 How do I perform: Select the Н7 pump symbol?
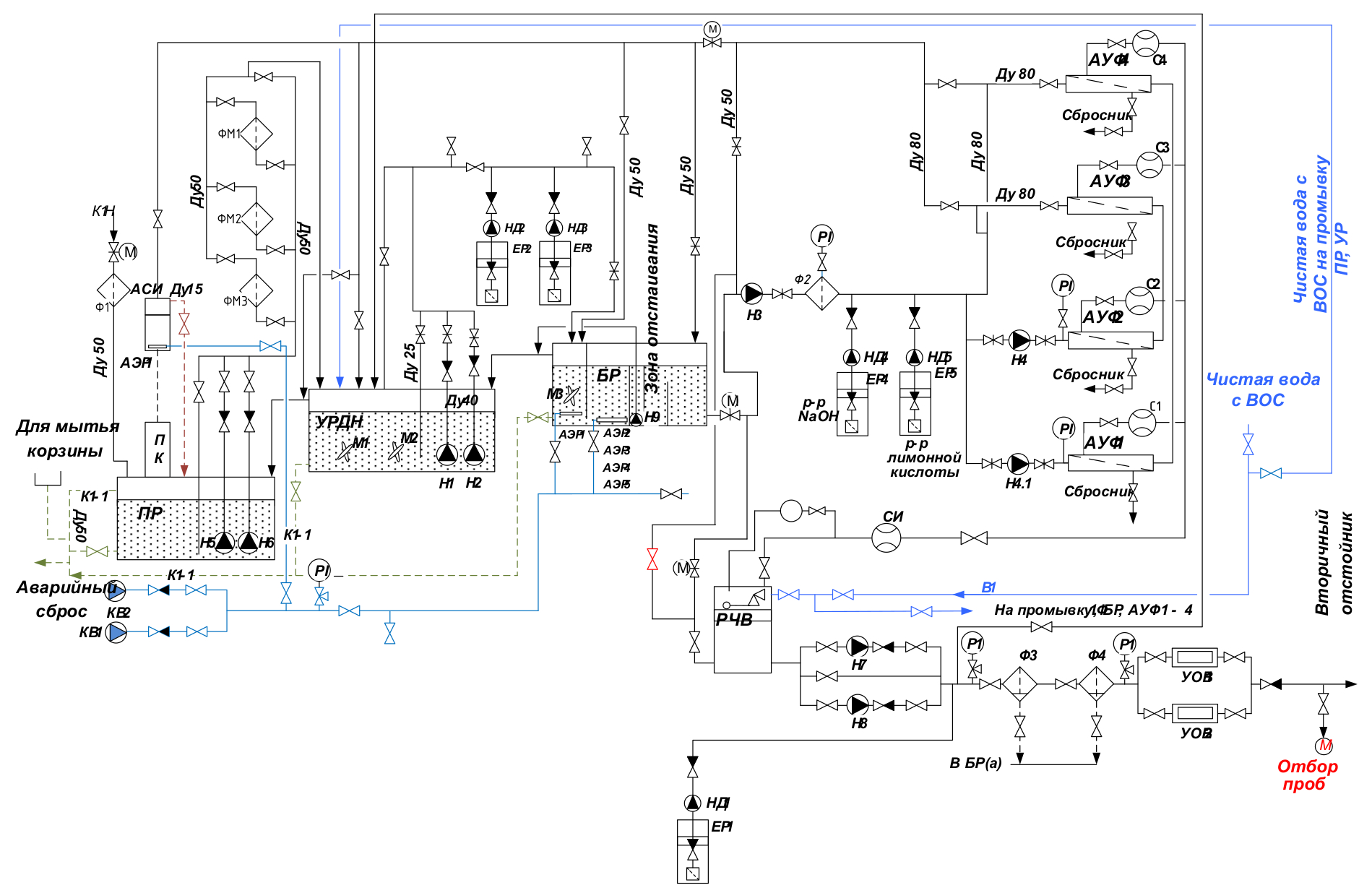point(858,647)
